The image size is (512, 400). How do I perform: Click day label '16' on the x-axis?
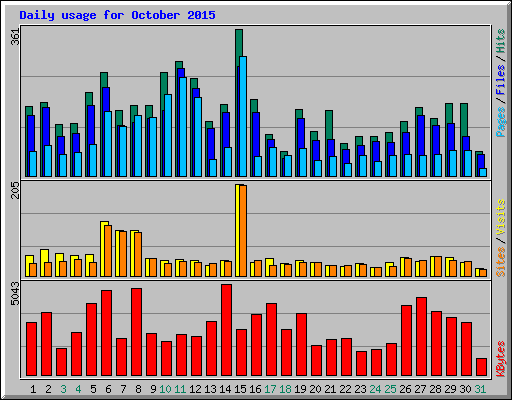(x=255, y=389)
